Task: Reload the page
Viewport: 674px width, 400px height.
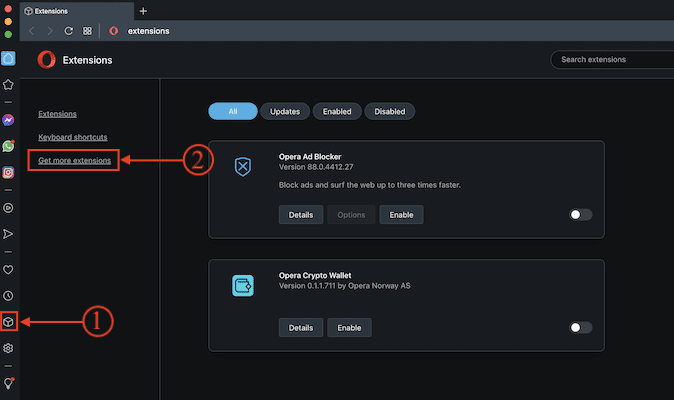Action: [68, 31]
